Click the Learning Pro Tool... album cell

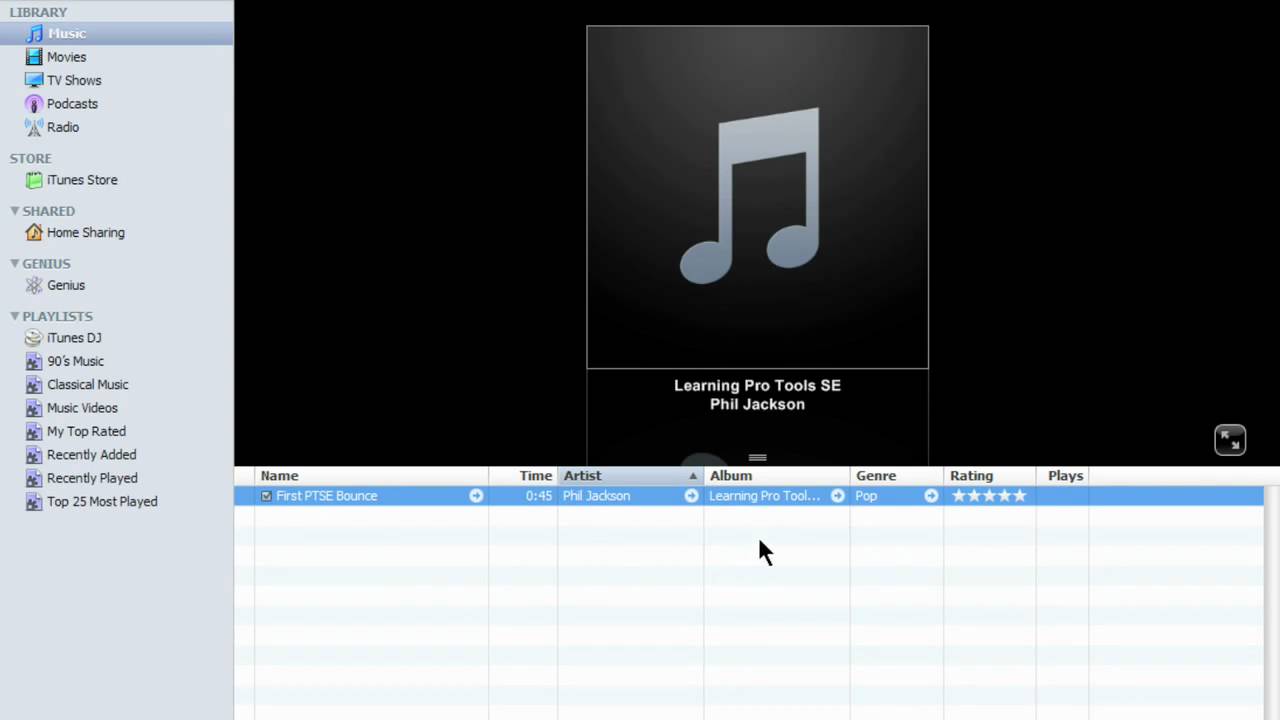pos(764,496)
